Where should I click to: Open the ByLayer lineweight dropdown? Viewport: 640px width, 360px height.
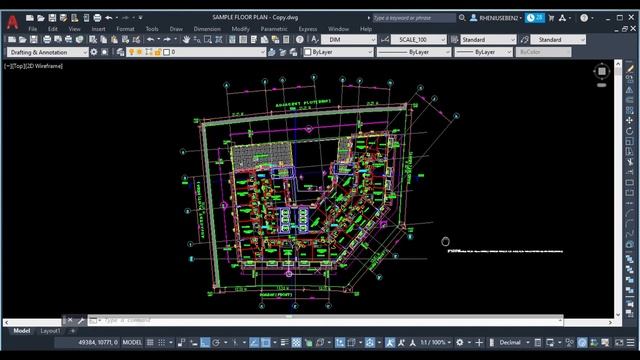click(x=483, y=52)
